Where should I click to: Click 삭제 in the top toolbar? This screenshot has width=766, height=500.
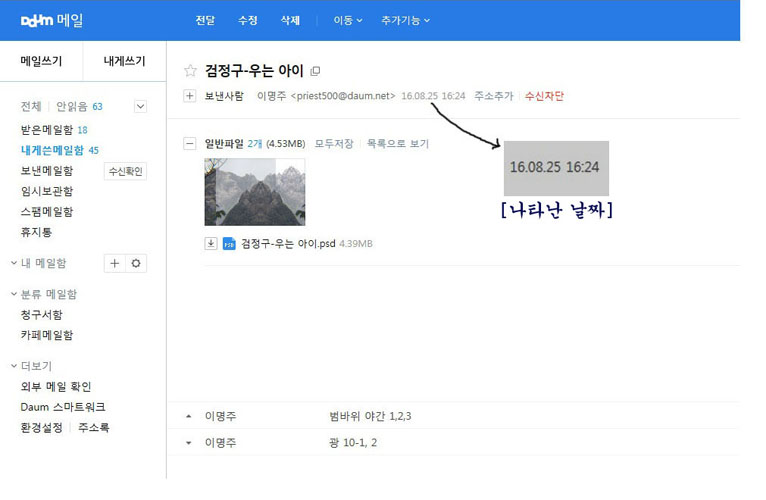pyautogui.click(x=290, y=20)
